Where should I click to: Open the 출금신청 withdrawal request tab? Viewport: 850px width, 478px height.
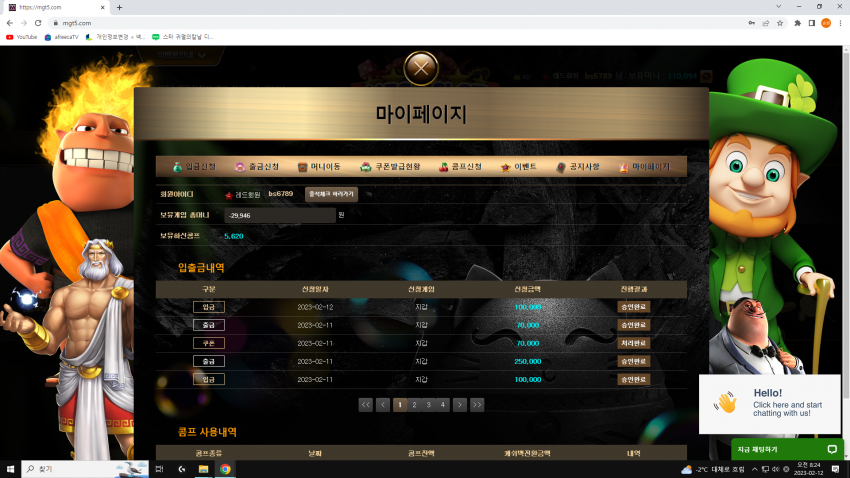(257, 167)
